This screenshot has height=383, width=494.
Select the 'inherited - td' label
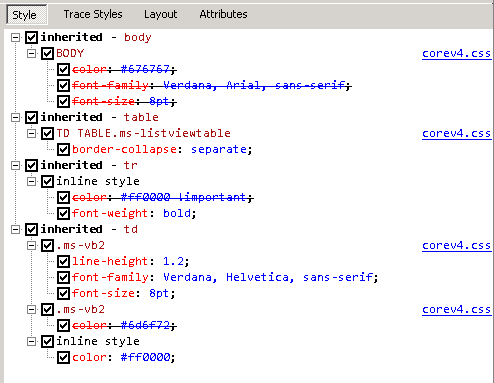(89, 229)
